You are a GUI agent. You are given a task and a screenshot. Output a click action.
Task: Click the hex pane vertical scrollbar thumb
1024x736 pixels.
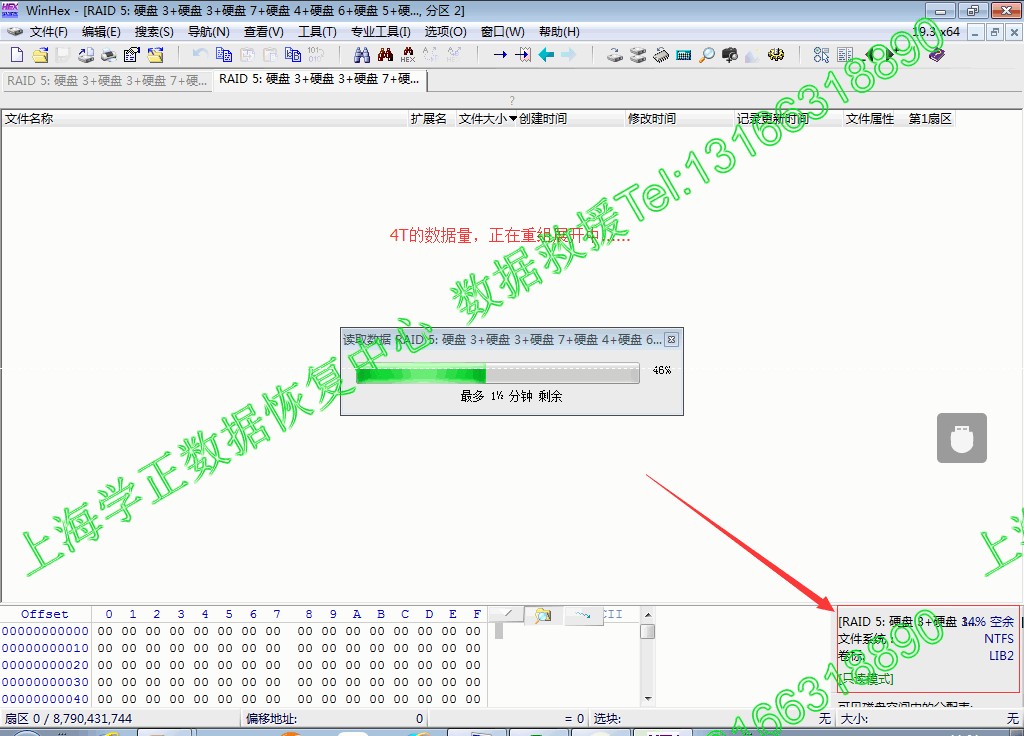(x=648, y=632)
